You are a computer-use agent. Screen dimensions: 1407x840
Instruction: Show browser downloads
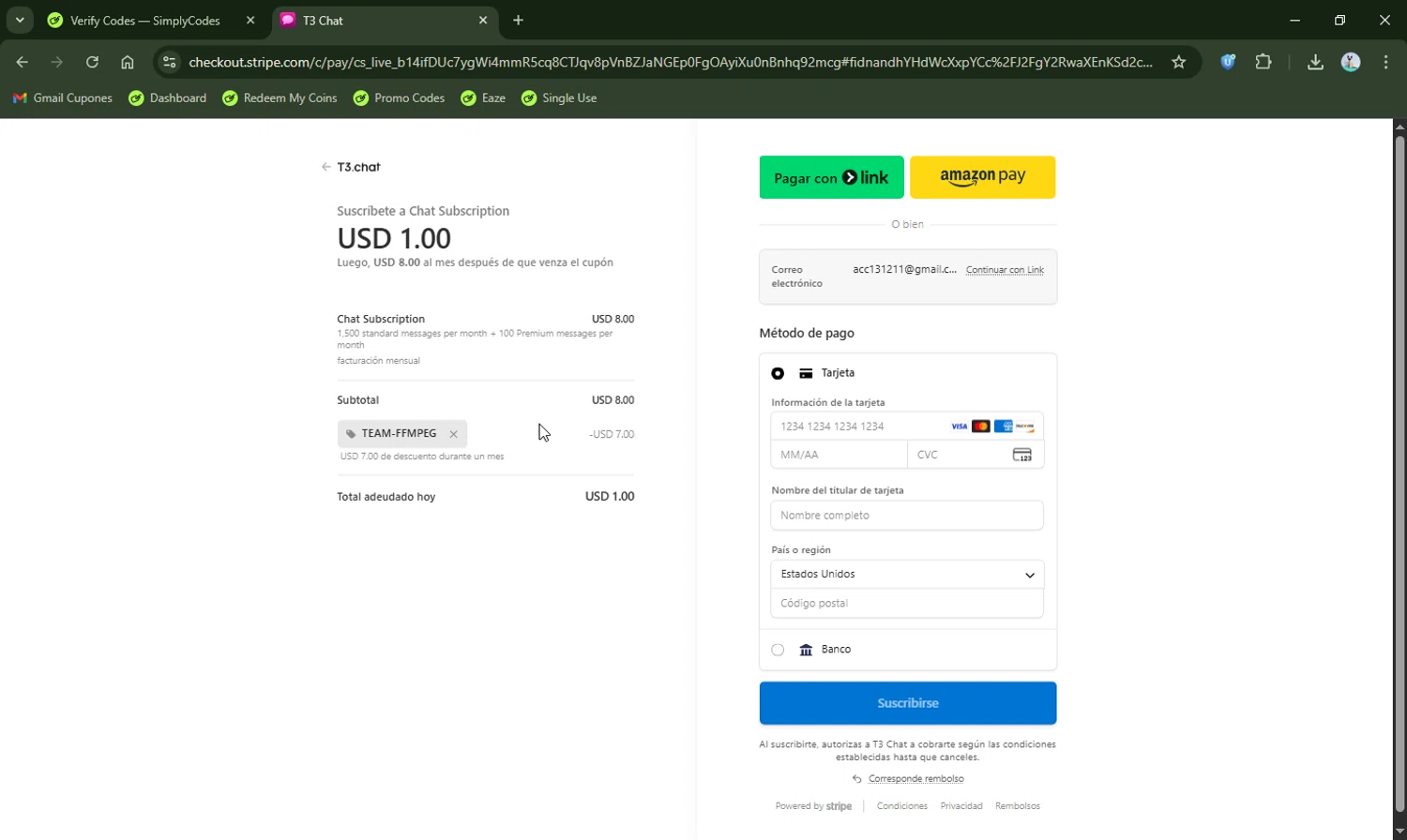1315,62
